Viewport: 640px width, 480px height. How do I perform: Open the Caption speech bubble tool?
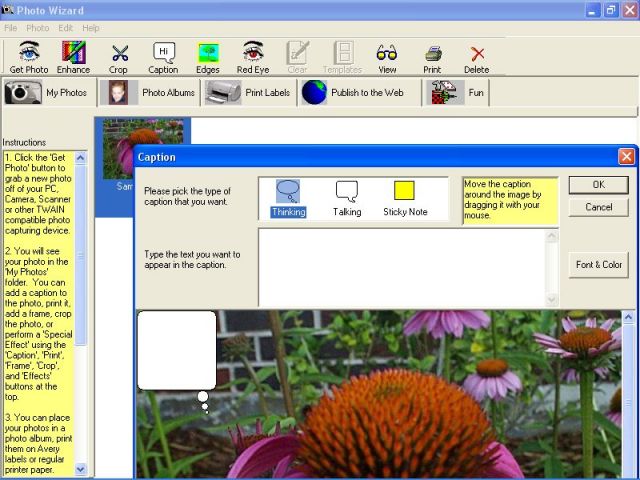[x=163, y=58]
